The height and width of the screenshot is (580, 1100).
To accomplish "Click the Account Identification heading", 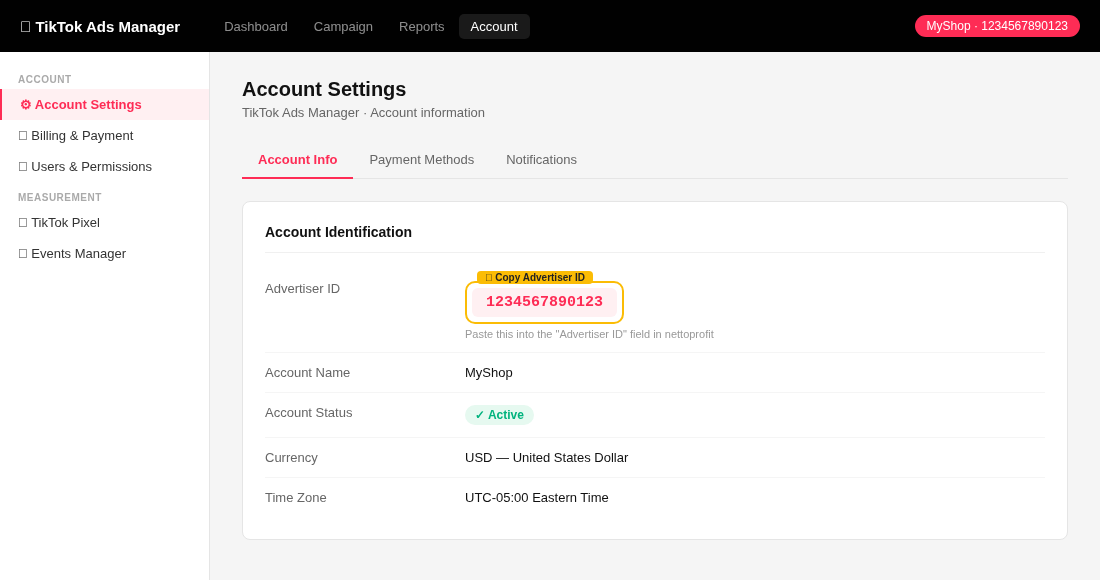I will click(338, 231).
